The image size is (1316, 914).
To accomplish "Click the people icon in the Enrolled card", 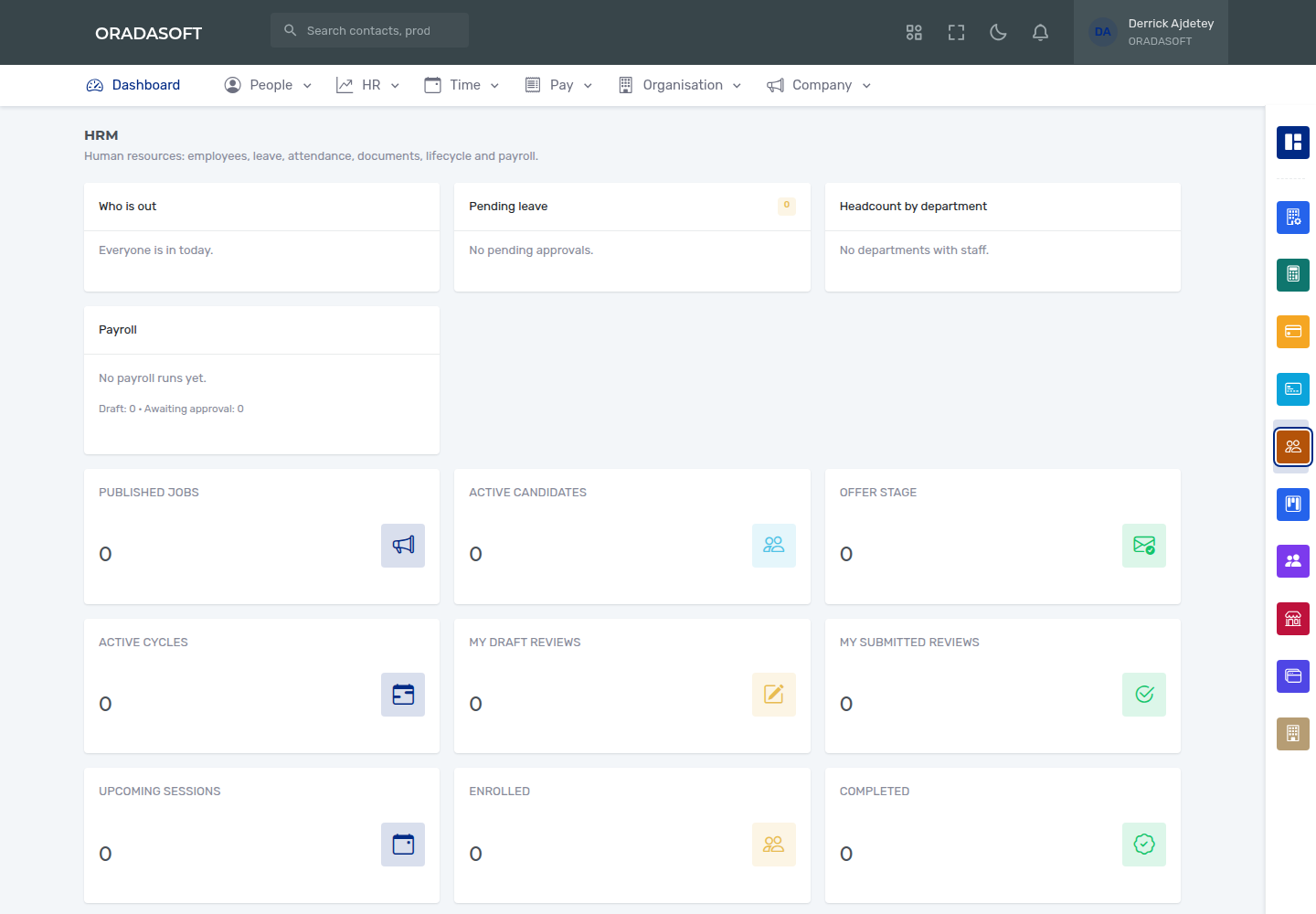I will (x=774, y=845).
